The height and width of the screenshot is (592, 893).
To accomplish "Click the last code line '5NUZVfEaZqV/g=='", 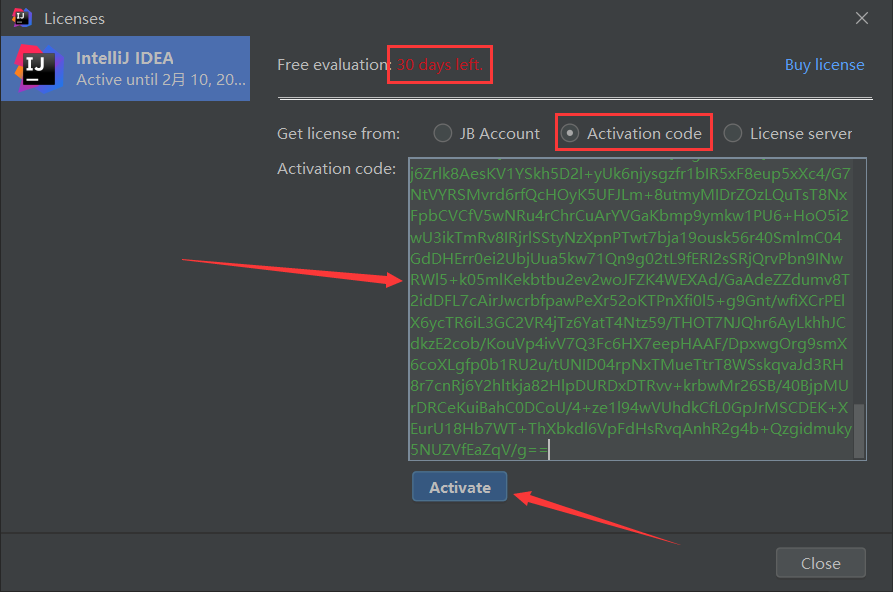I will [x=478, y=450].
